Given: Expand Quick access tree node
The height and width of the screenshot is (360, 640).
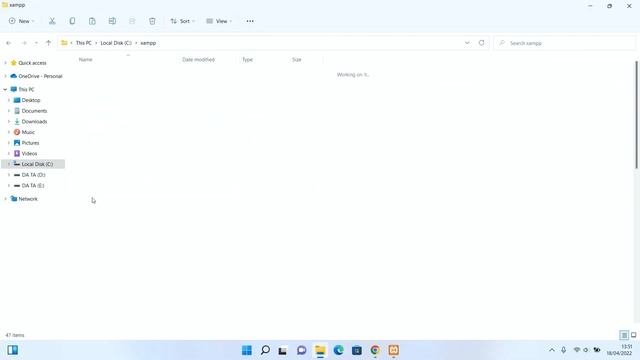Looking at the screenshot, I should [5, 63].
